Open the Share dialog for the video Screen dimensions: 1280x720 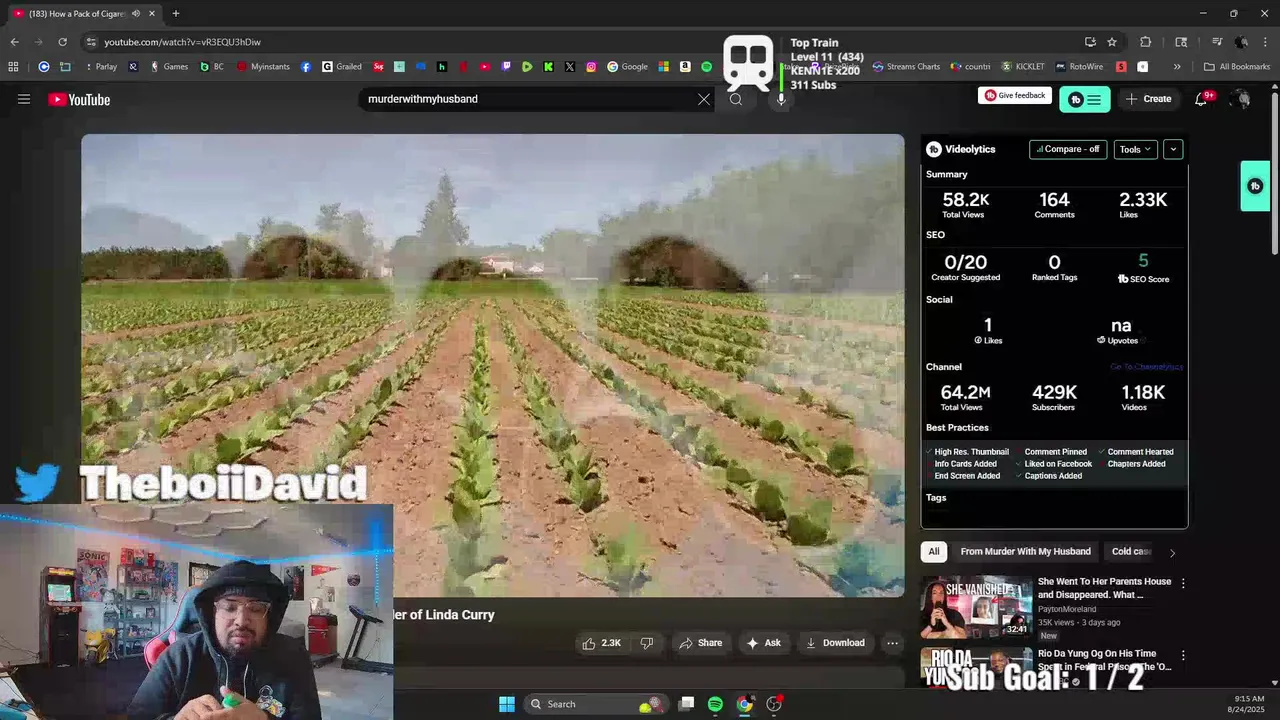(x=700, y=643)
